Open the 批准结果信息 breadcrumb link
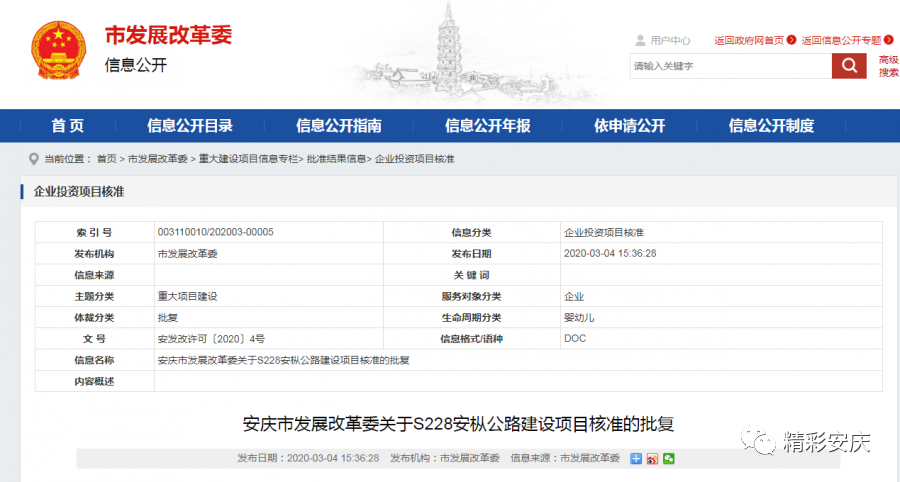The width and height of the screenshot is (900, 482). [x=336, y=159]
